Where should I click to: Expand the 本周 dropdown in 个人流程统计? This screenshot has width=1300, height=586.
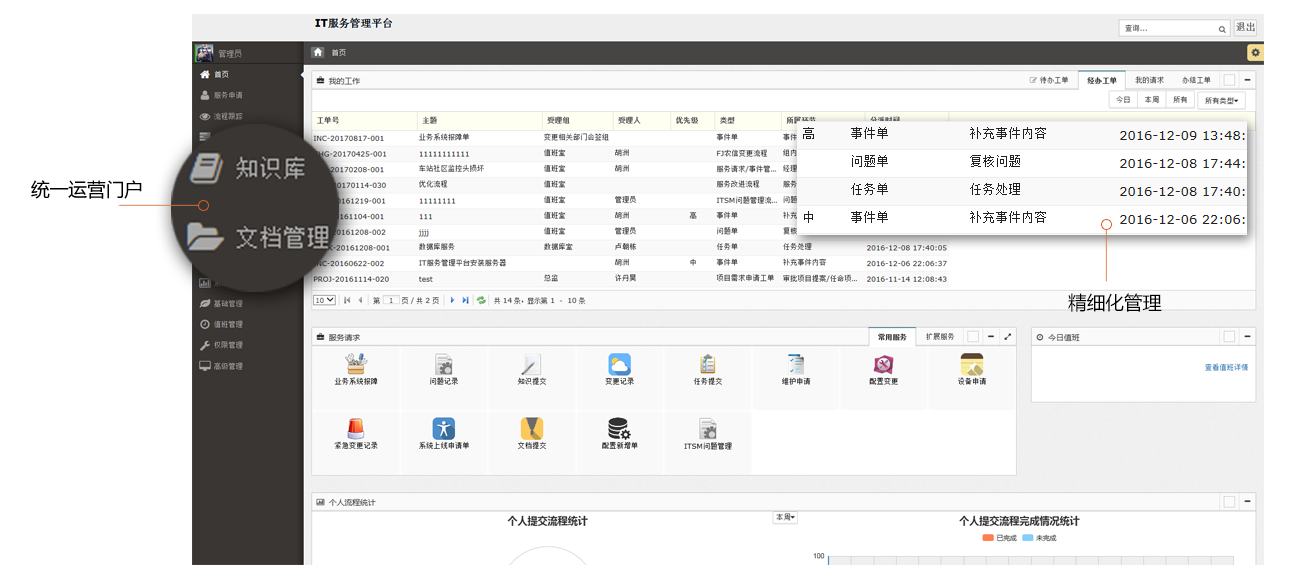[786, 518]
